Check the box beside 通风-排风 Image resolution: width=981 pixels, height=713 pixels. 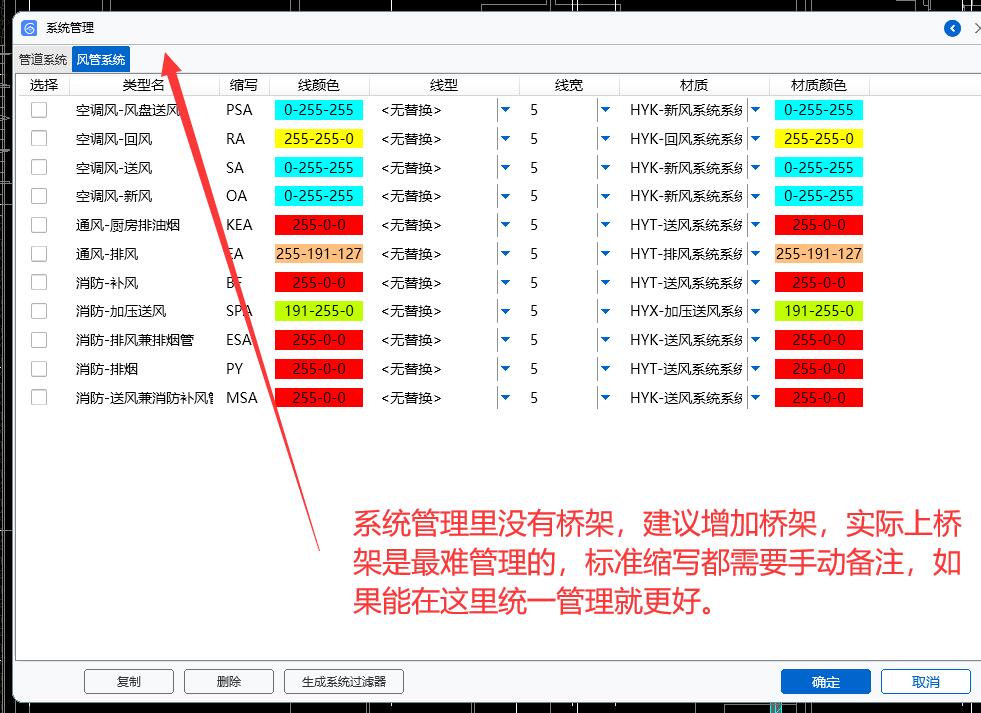click(x=39, y=254)
